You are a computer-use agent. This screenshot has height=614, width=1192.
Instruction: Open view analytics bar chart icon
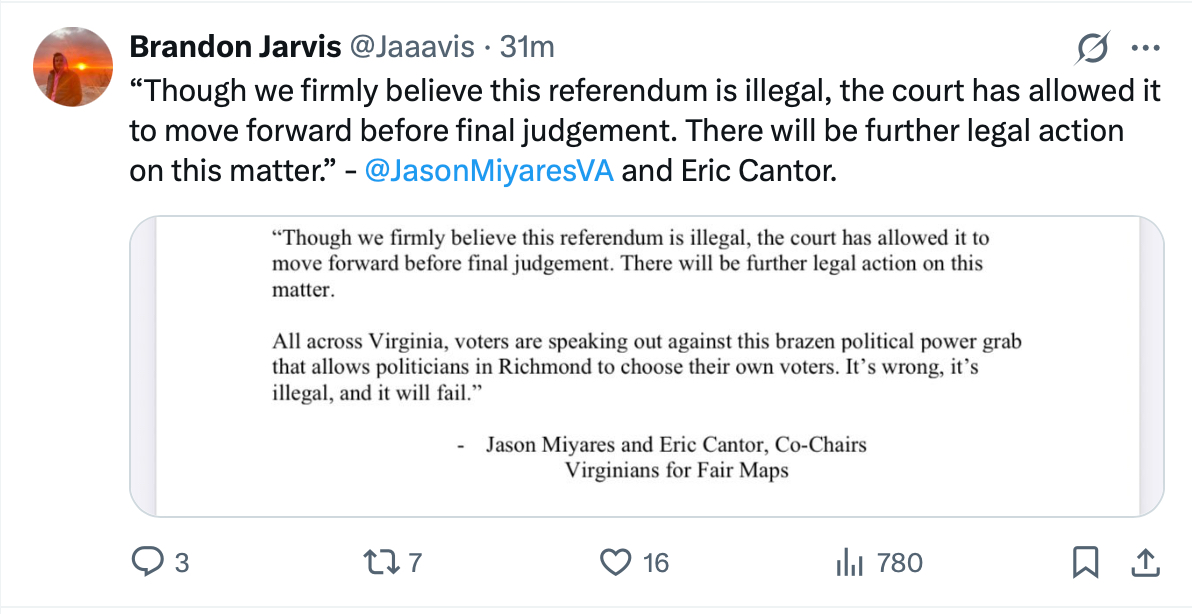tap(848, 563)
